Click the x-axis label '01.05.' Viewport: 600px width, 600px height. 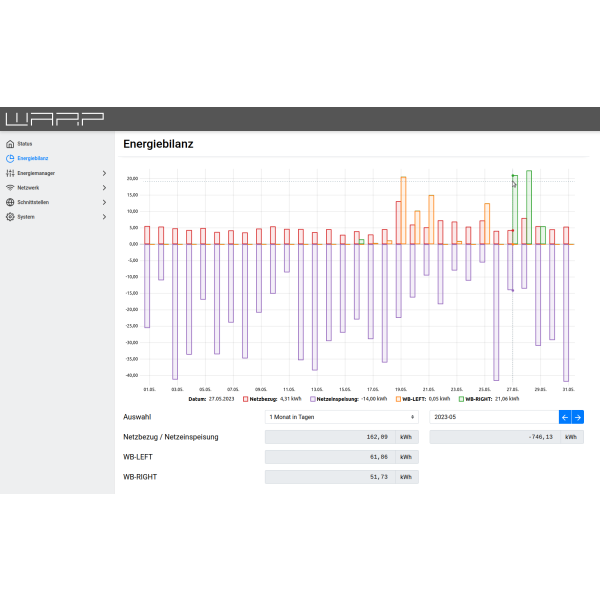(x=150, y=389)
